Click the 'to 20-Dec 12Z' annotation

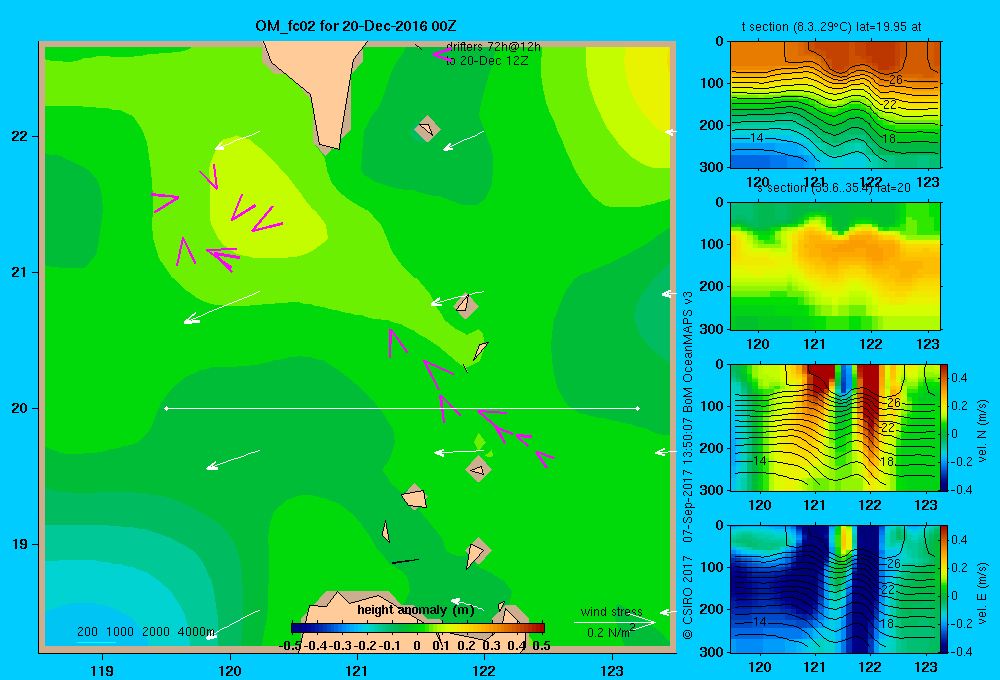(x=487, y=61)
